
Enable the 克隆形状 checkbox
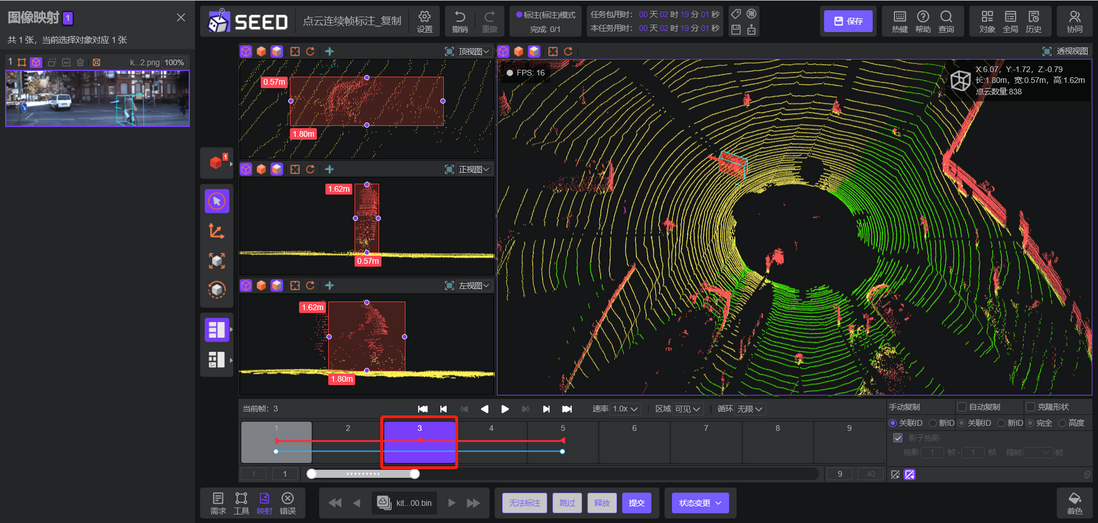click(1030, 407)
